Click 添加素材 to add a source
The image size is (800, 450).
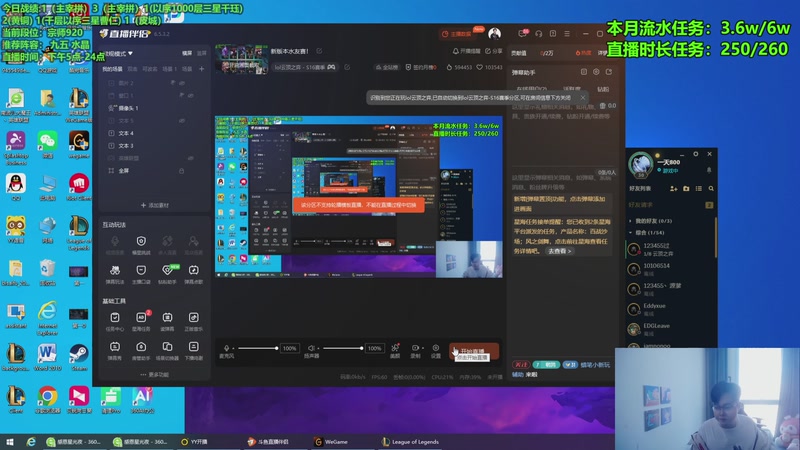(x=155, y=205)
